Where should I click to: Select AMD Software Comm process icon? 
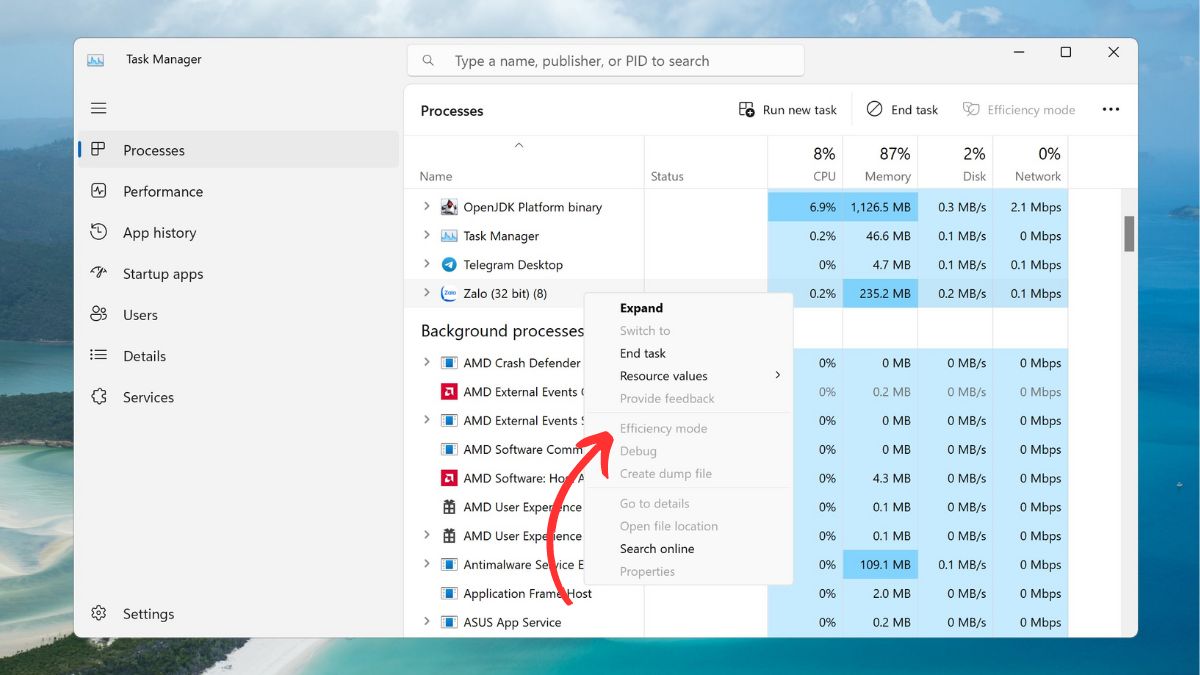[x=449, y=449]
